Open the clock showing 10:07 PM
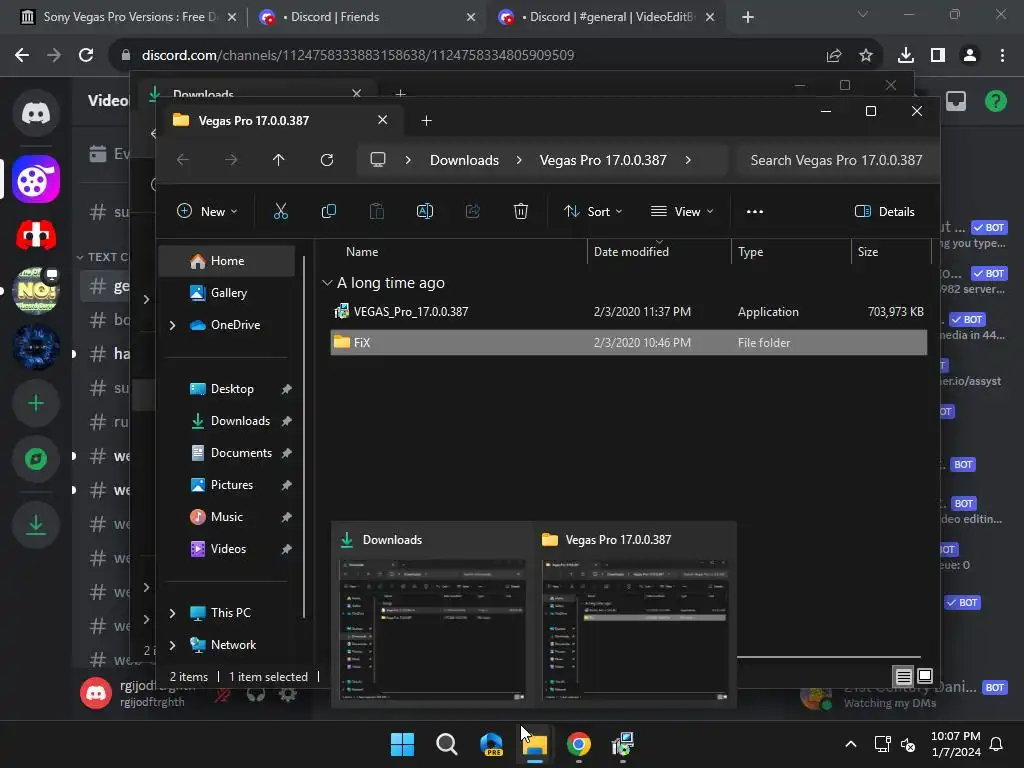Image resolution: width=1024 pixels, height=768 pixels. pyautogui.click(x=955, y=744)
